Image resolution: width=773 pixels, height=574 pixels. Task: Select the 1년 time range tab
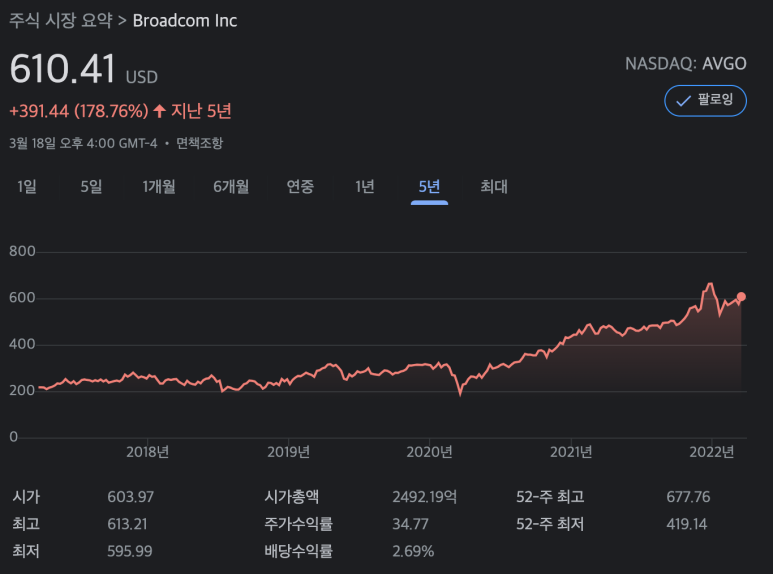(x=364, y=186)
